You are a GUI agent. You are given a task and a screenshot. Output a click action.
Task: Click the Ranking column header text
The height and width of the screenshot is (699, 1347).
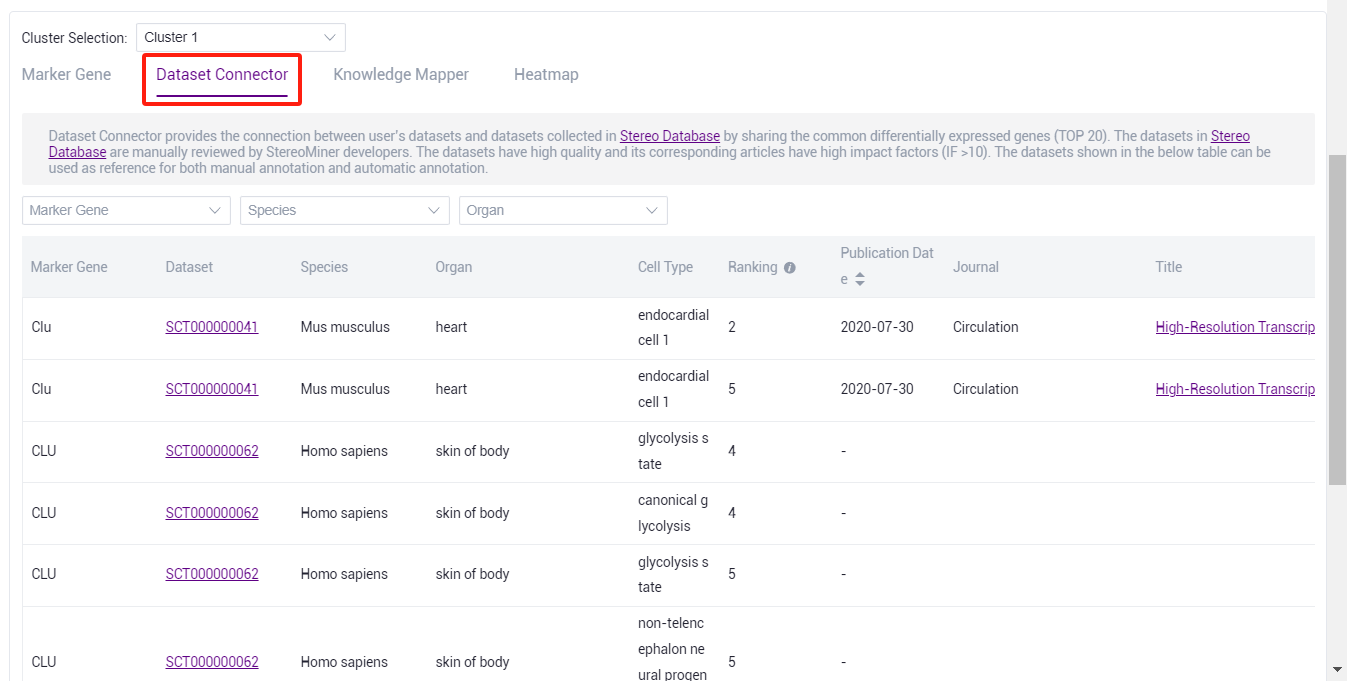pyautogui.click(x=752, y=267)
